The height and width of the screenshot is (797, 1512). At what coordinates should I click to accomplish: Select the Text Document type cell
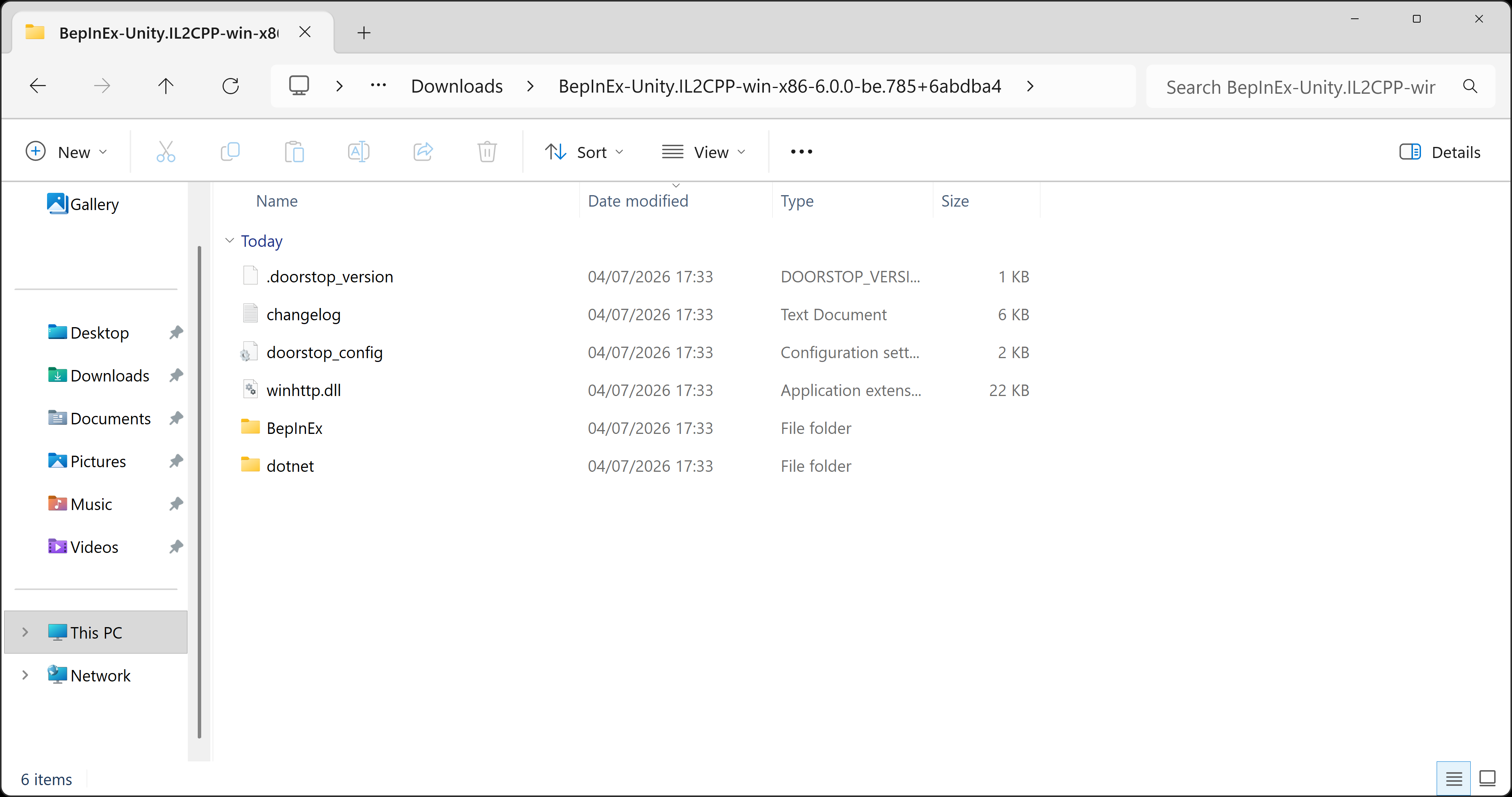[x=833, y=315]
